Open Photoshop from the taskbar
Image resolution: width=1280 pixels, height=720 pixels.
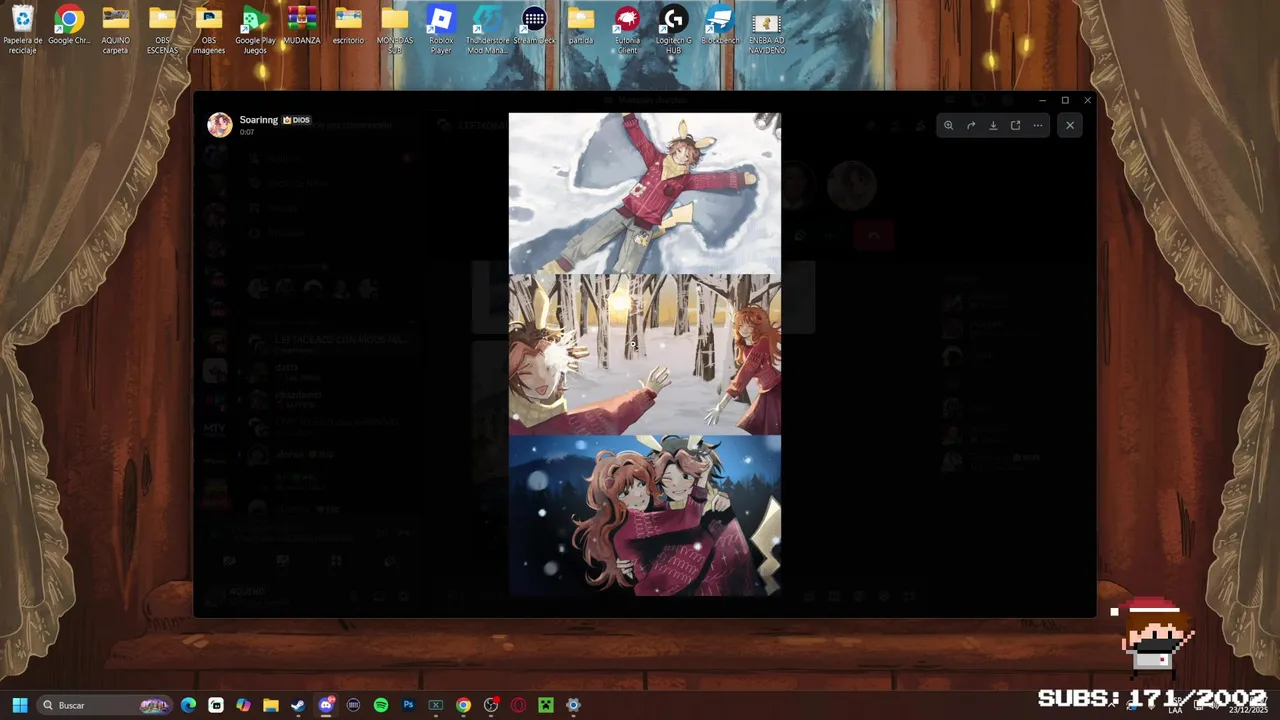(x=408, y=705)
